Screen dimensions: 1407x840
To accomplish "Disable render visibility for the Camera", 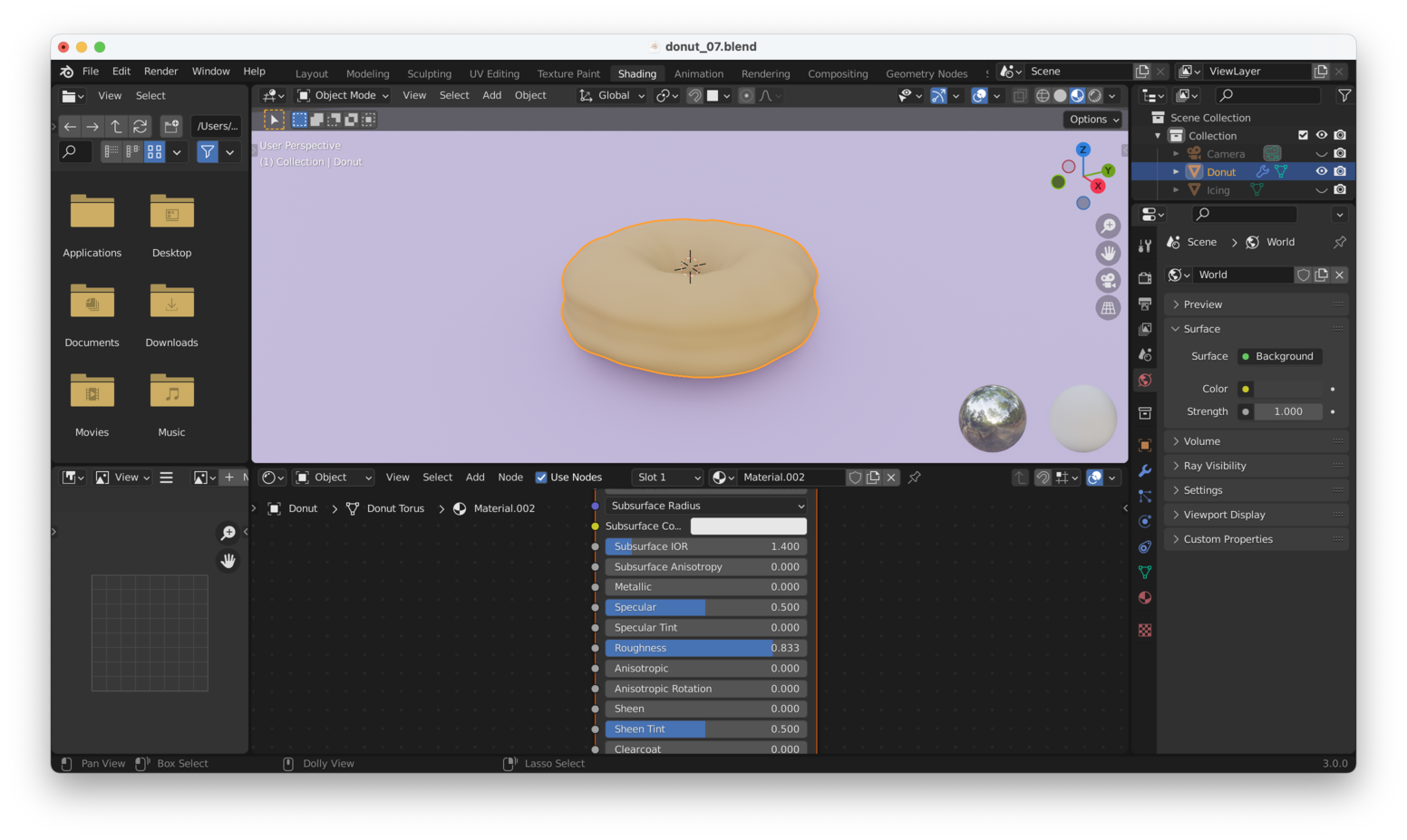I will (x=1341, y=153).
